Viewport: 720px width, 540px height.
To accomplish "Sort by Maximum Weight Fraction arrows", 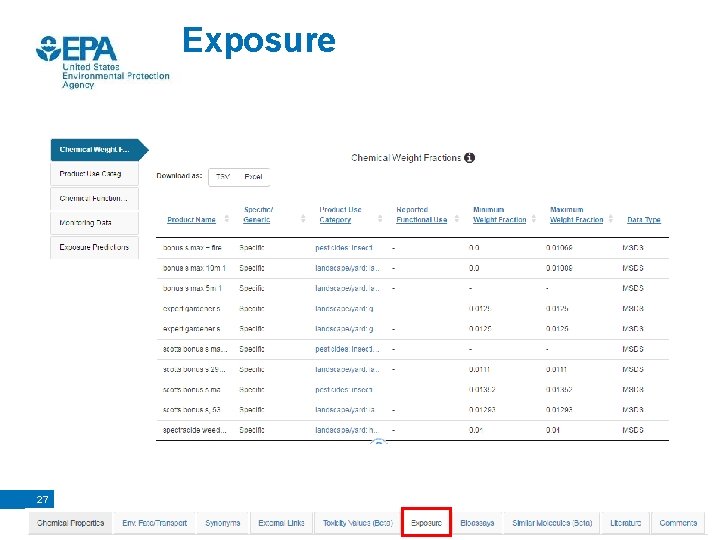I will click(x=611, y=219).
